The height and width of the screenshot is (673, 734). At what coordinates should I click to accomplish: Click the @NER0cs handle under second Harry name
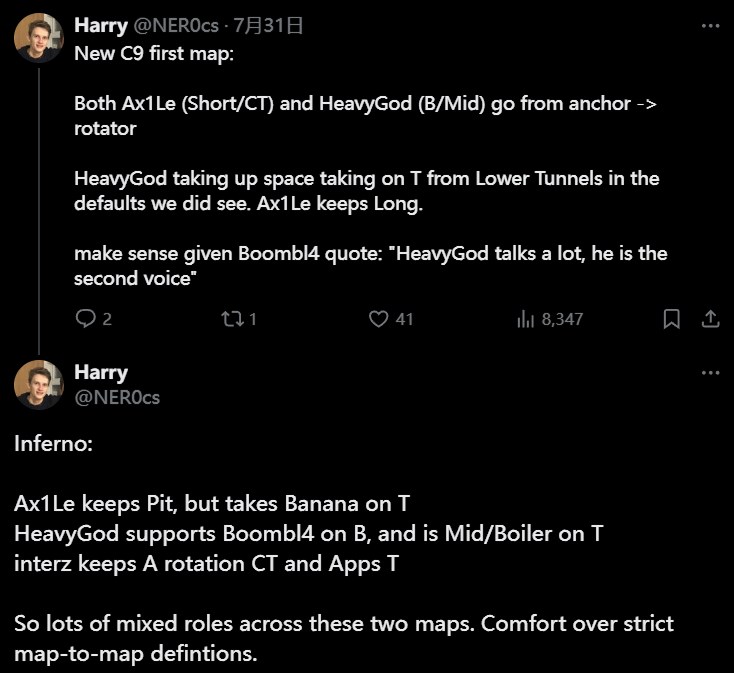pos(117,397)
